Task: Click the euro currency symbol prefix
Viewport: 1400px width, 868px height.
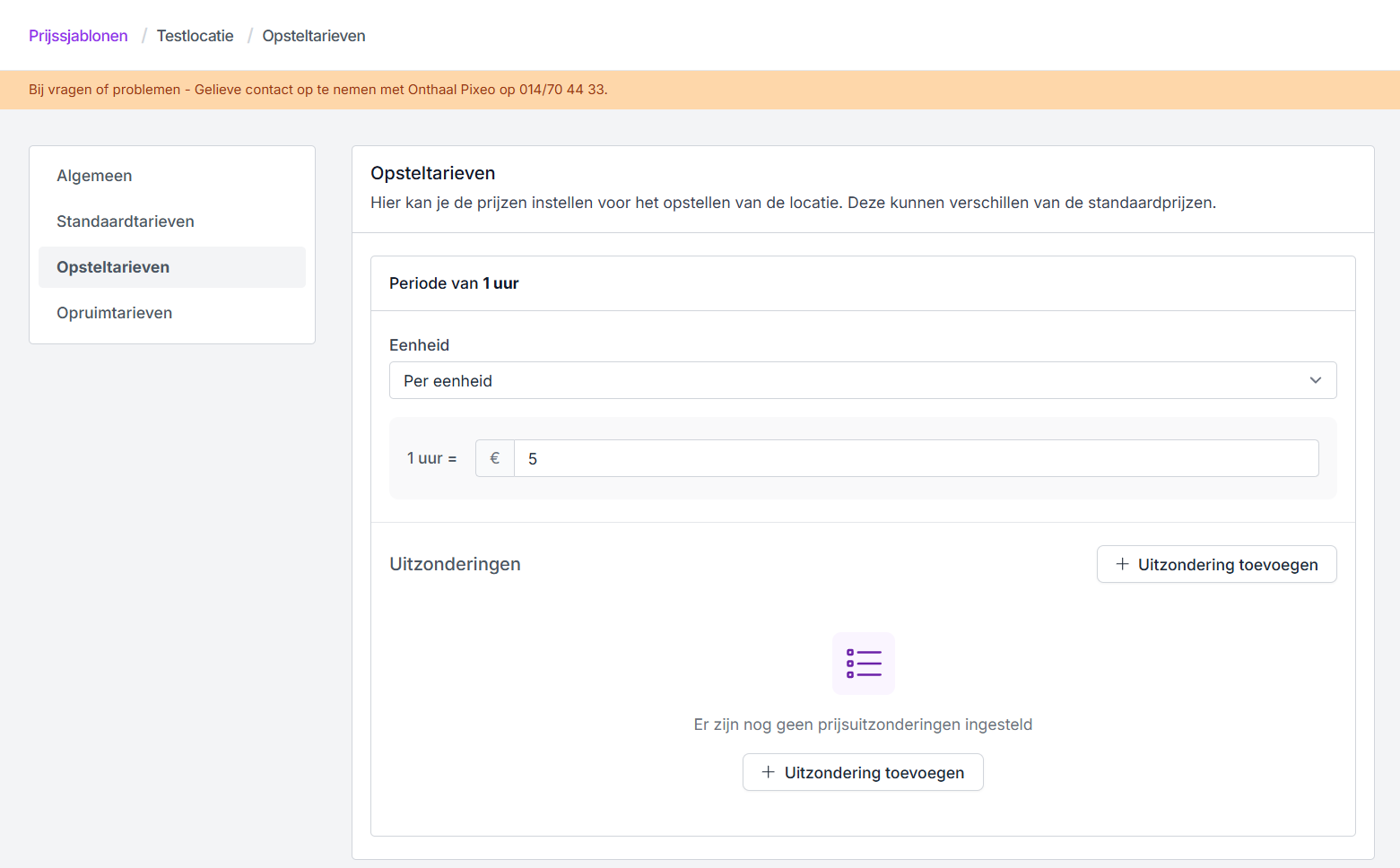Action: tap(494, 458)
